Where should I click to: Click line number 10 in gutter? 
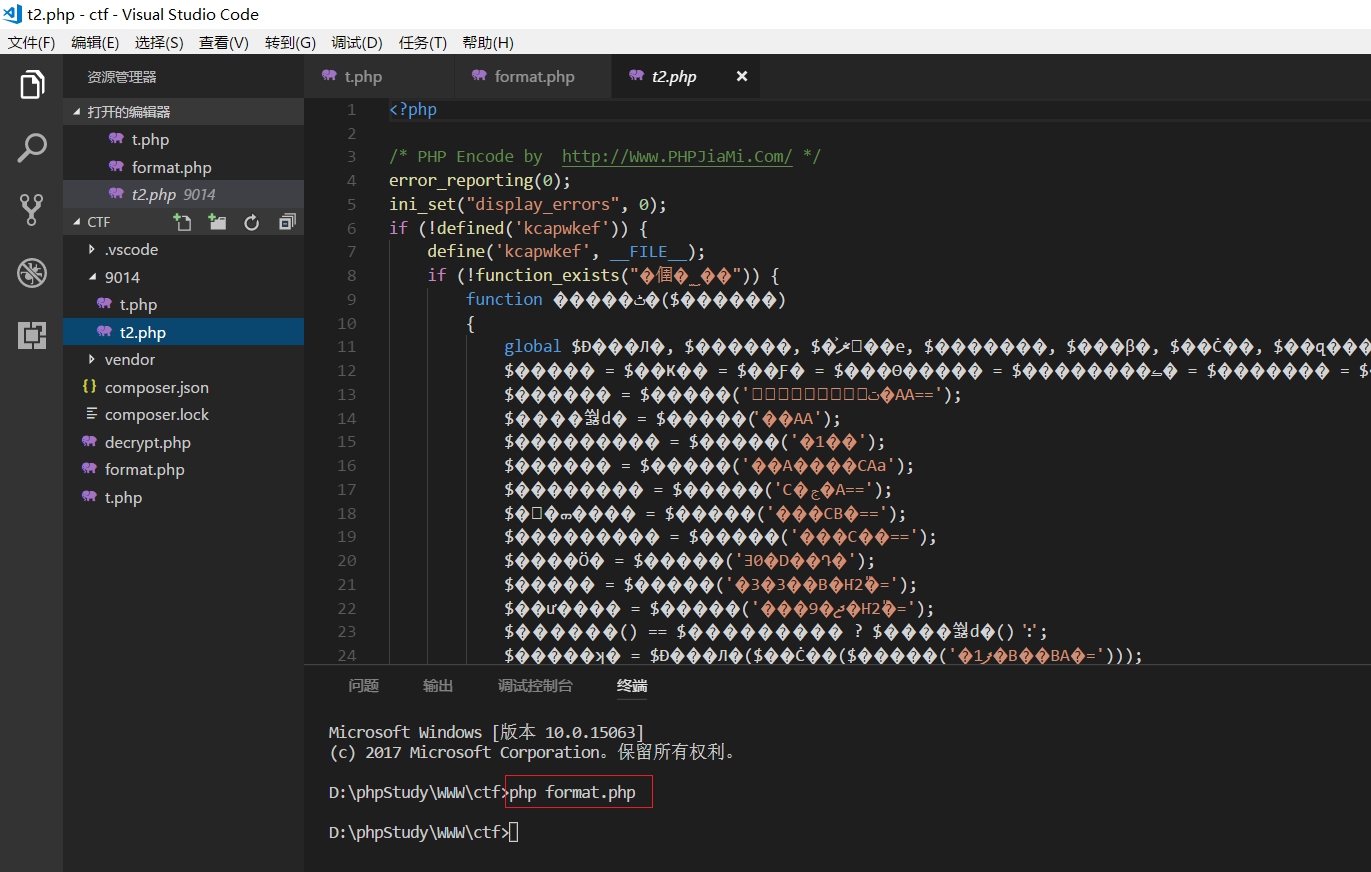(346, 323)
